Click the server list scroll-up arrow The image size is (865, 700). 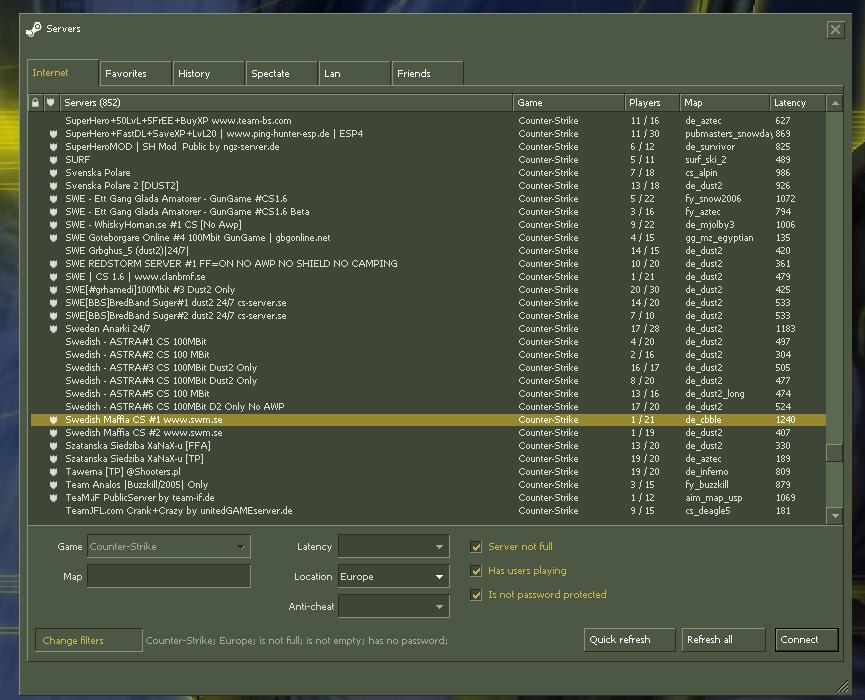(x=835, y=102)
